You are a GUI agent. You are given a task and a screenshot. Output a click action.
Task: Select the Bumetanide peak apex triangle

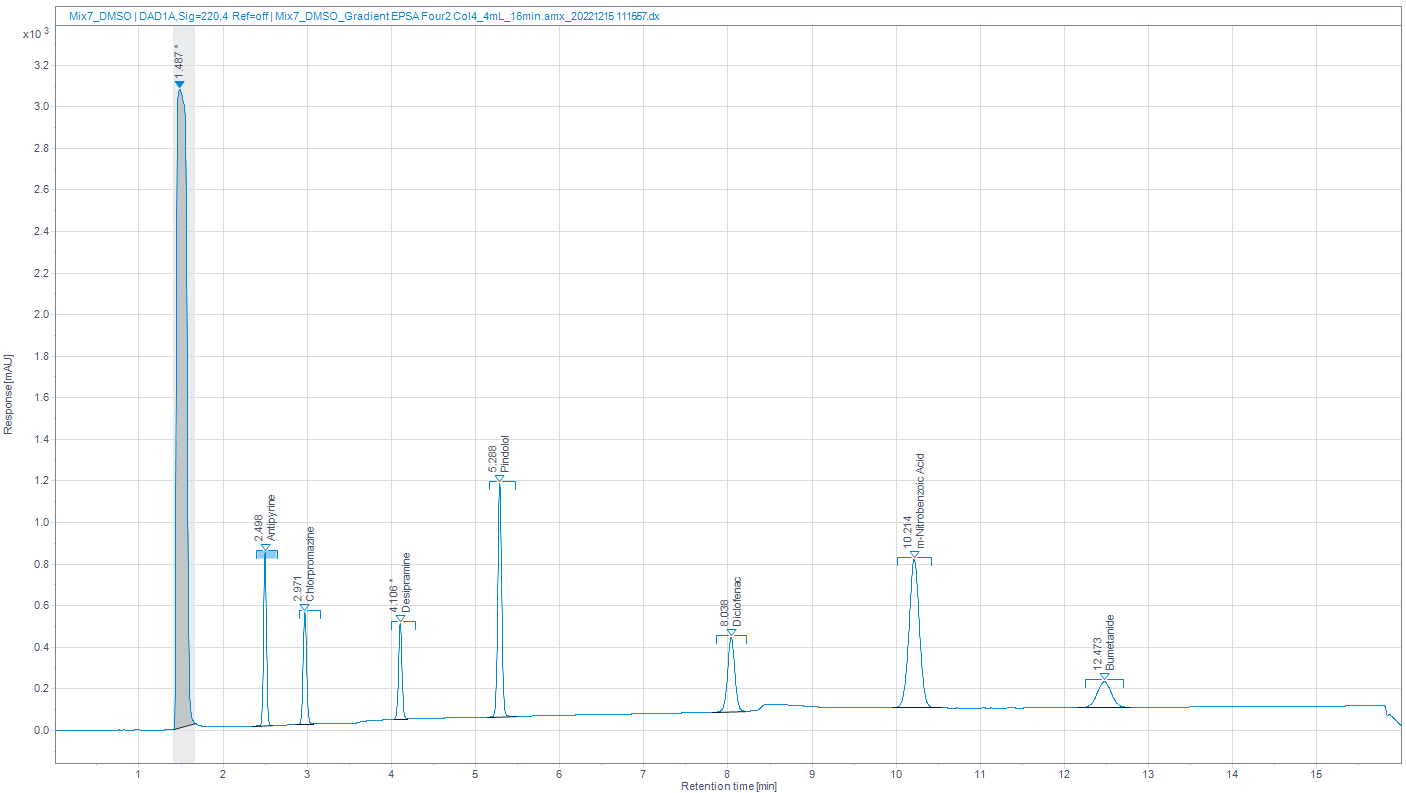coord(1104,676)
